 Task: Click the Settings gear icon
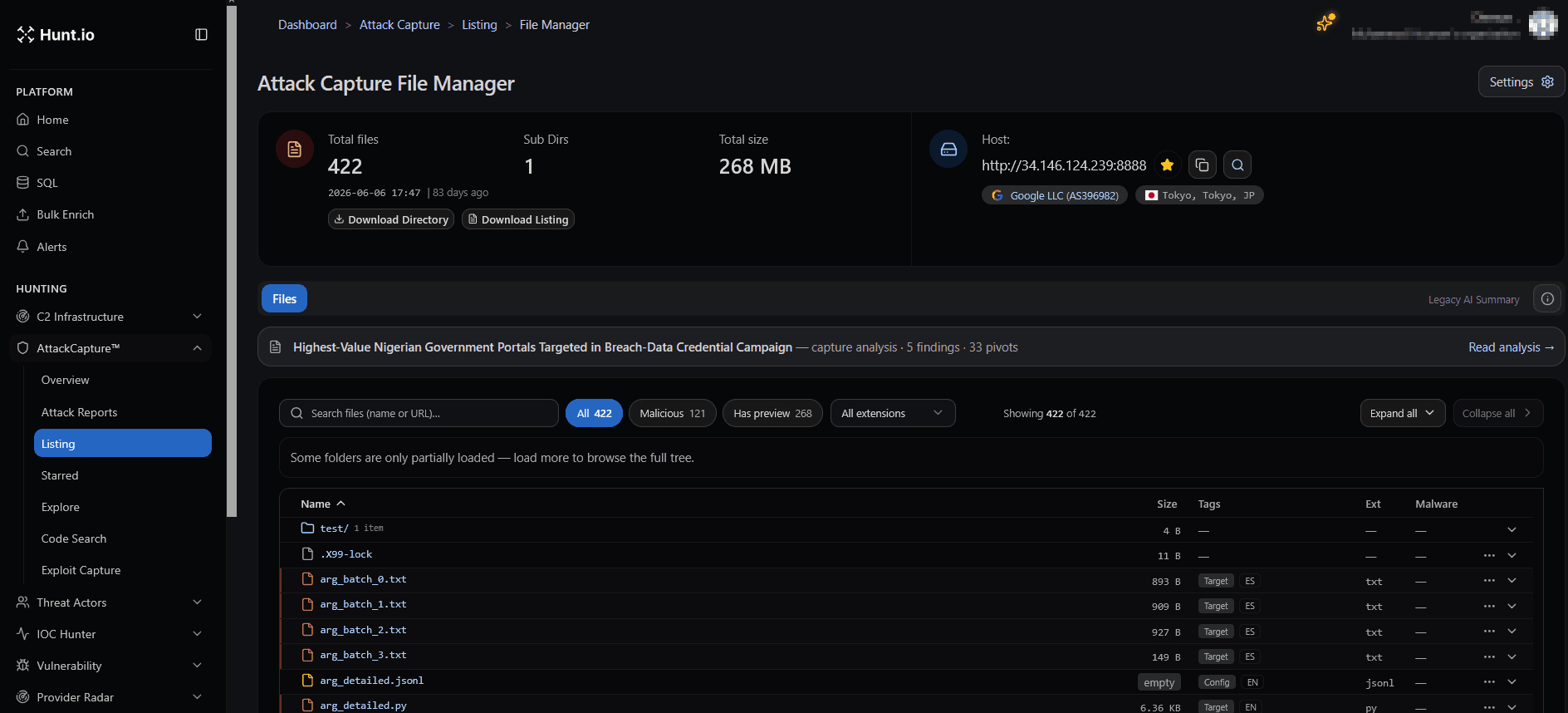point(1547,81)
